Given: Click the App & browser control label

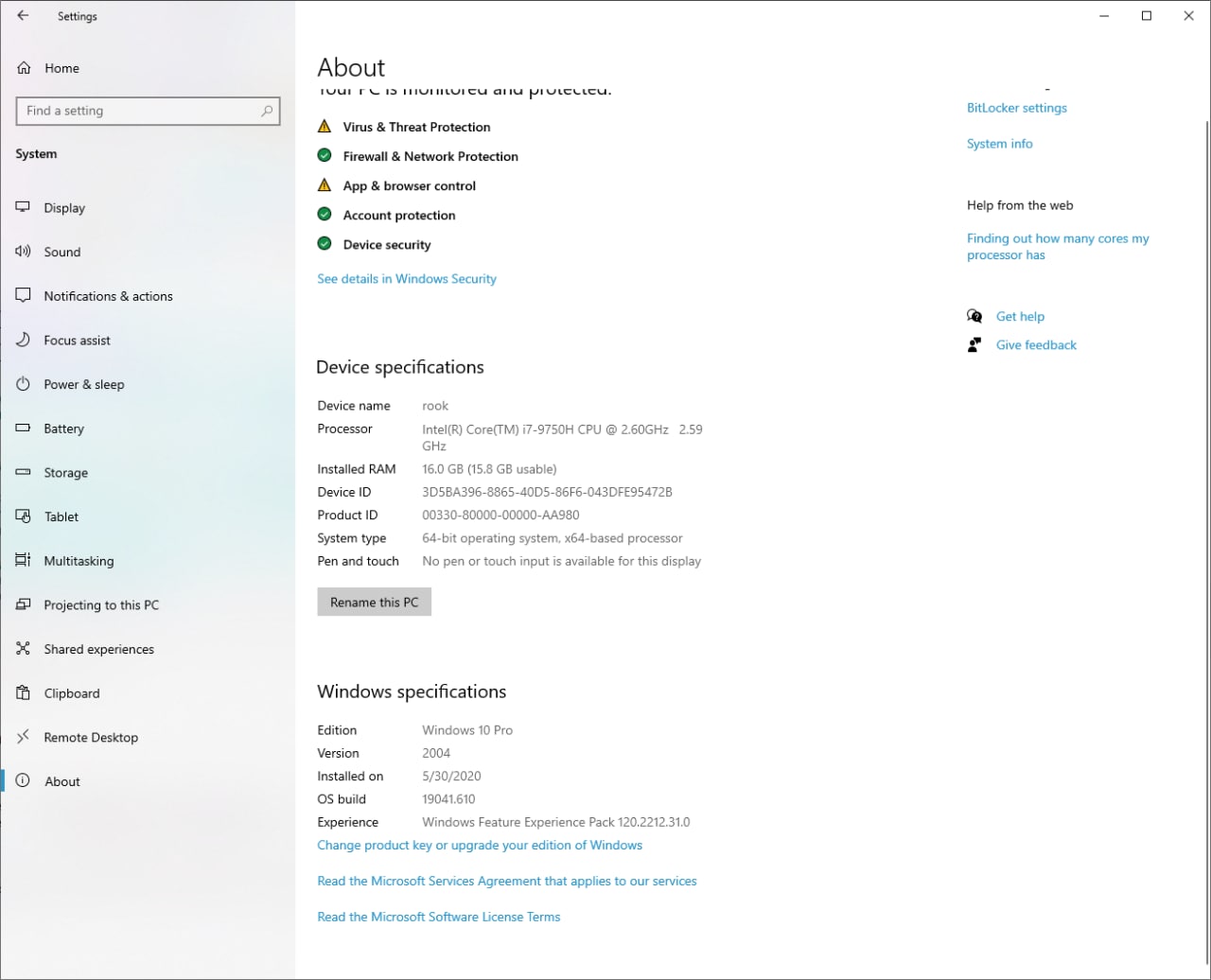Looking at the screenshot, I should [x=410, y=186].
